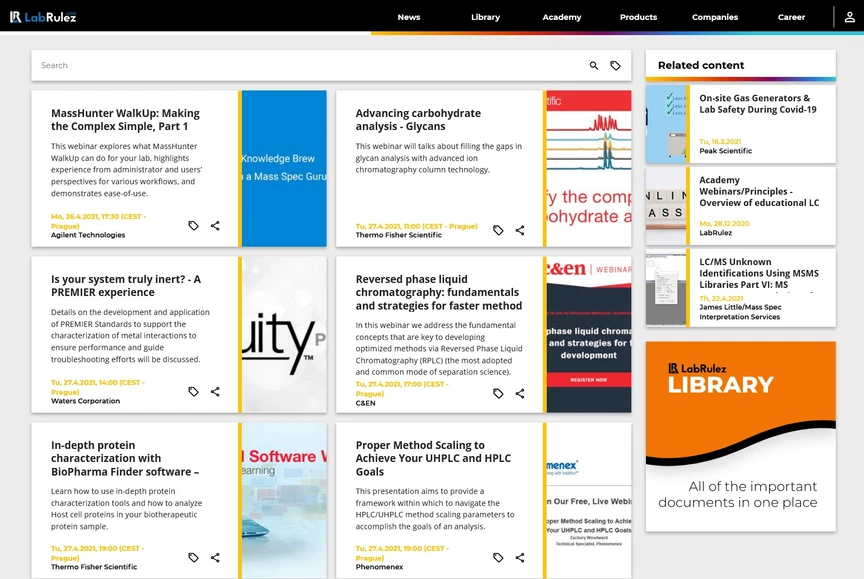Viewport: 864px width, 579px height.
Task: Open the Library menu item
Action: (x=485, y=17)
